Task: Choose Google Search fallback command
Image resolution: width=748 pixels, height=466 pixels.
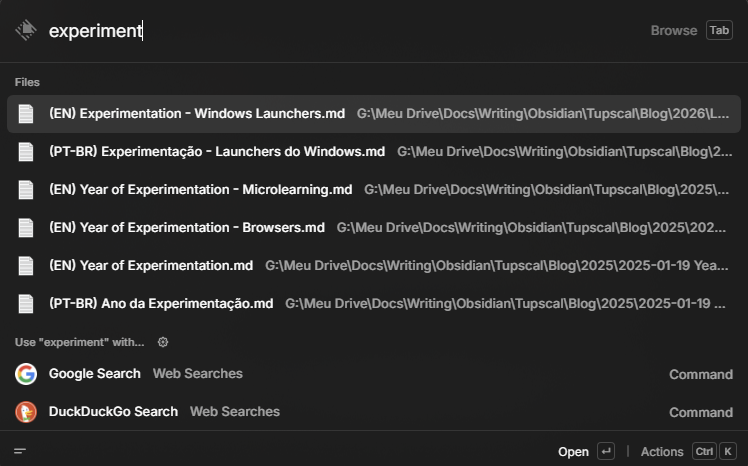Action: coord(374,373)
